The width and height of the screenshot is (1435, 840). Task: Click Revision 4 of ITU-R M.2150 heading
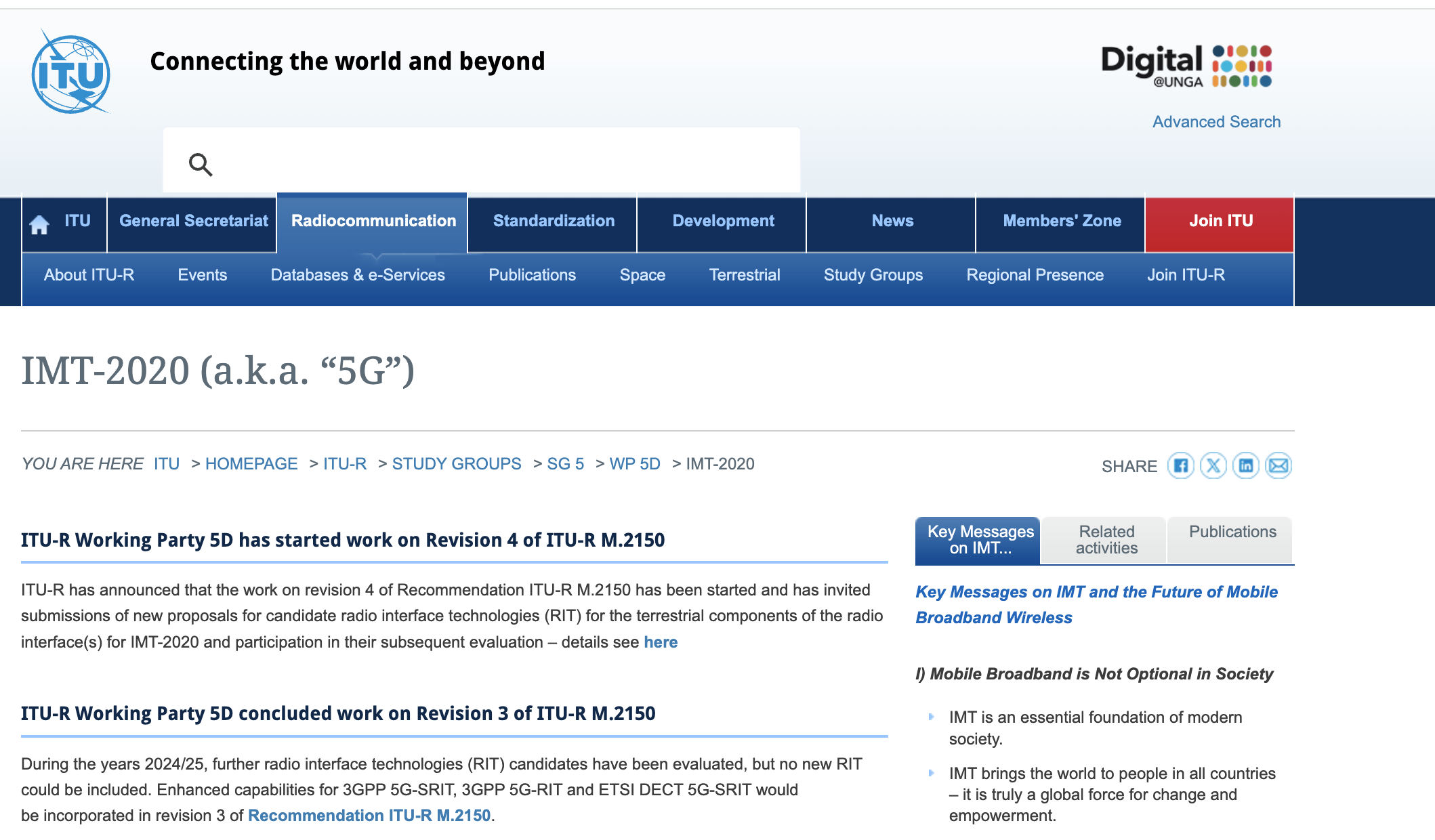coord(343,540)
